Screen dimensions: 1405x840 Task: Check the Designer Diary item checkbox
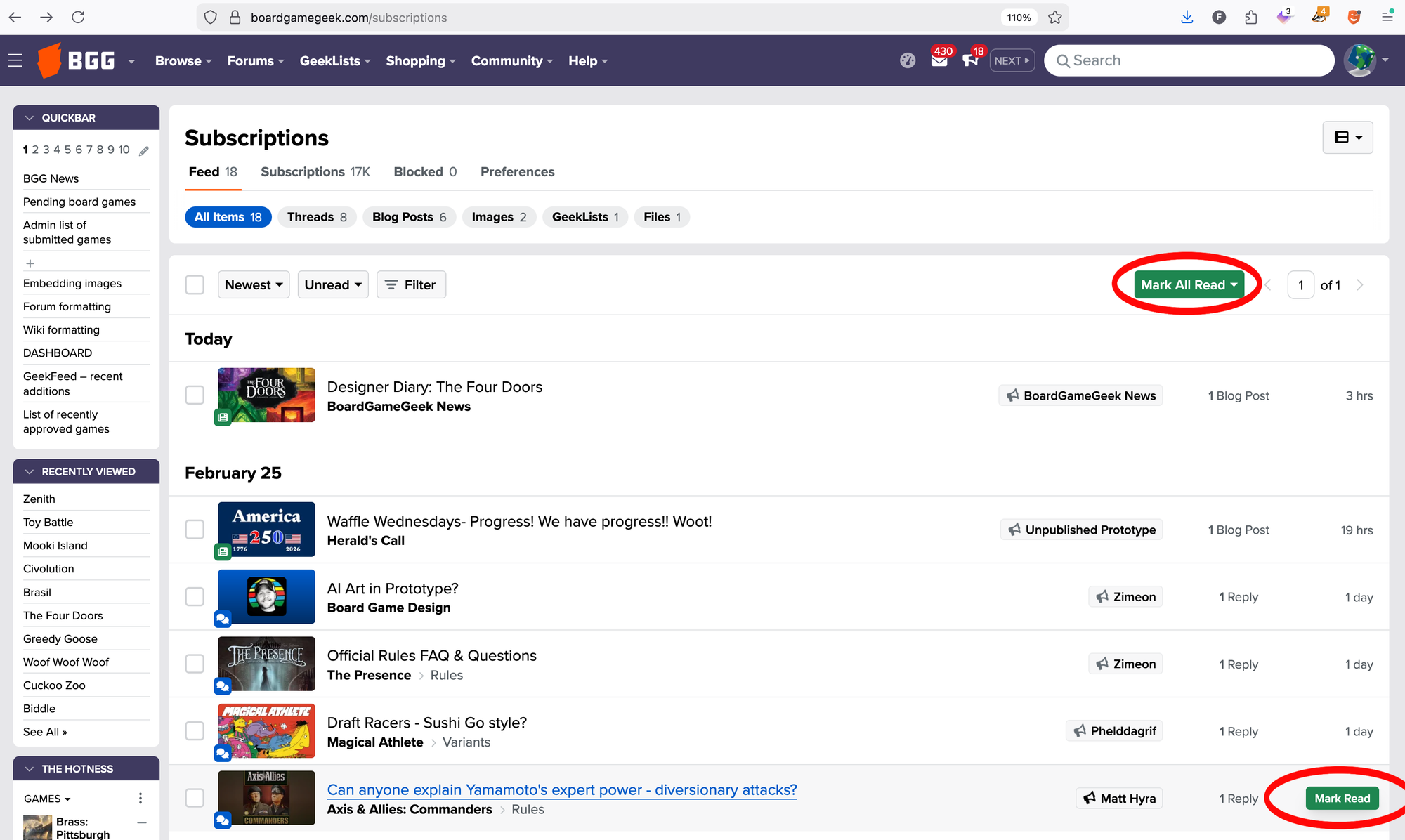coord(195,395)
